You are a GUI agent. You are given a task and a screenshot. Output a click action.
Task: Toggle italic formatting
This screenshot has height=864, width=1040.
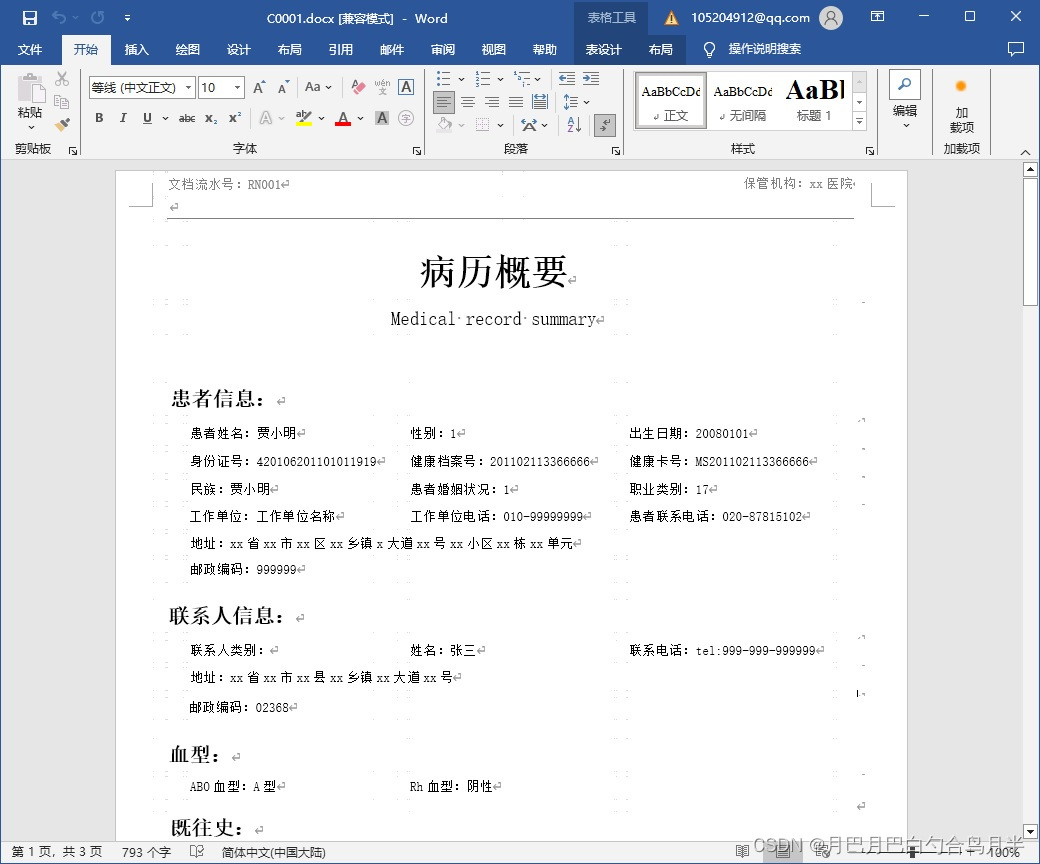click(x=122, y=117)
